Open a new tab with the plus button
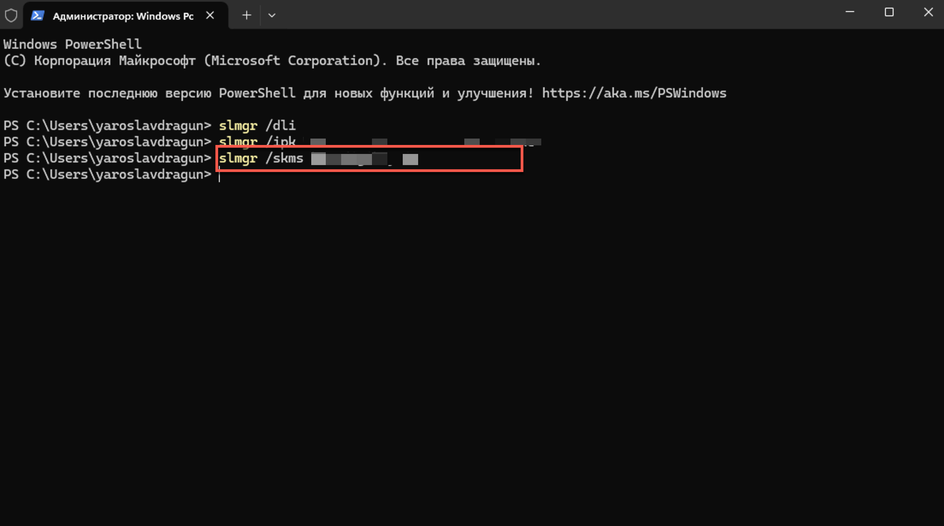944x526 pixels. (x=246, y=16)
